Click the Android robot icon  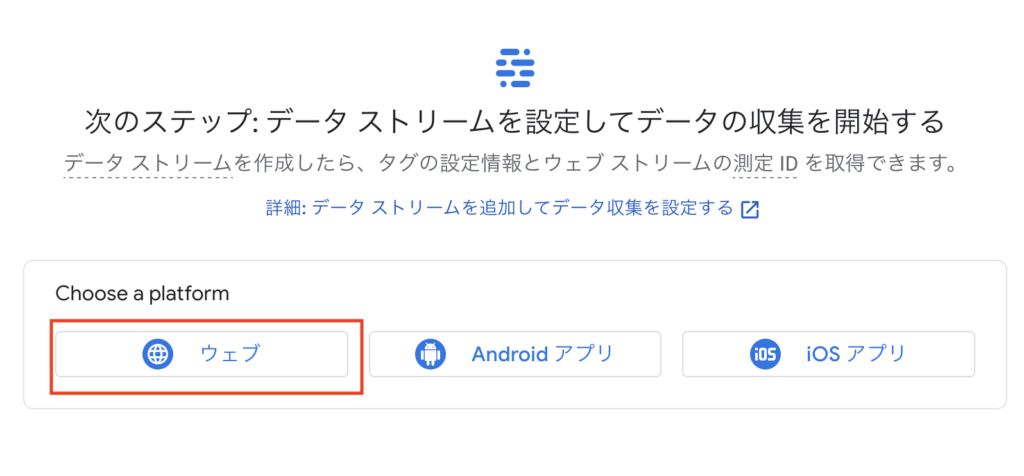[430, 354]
